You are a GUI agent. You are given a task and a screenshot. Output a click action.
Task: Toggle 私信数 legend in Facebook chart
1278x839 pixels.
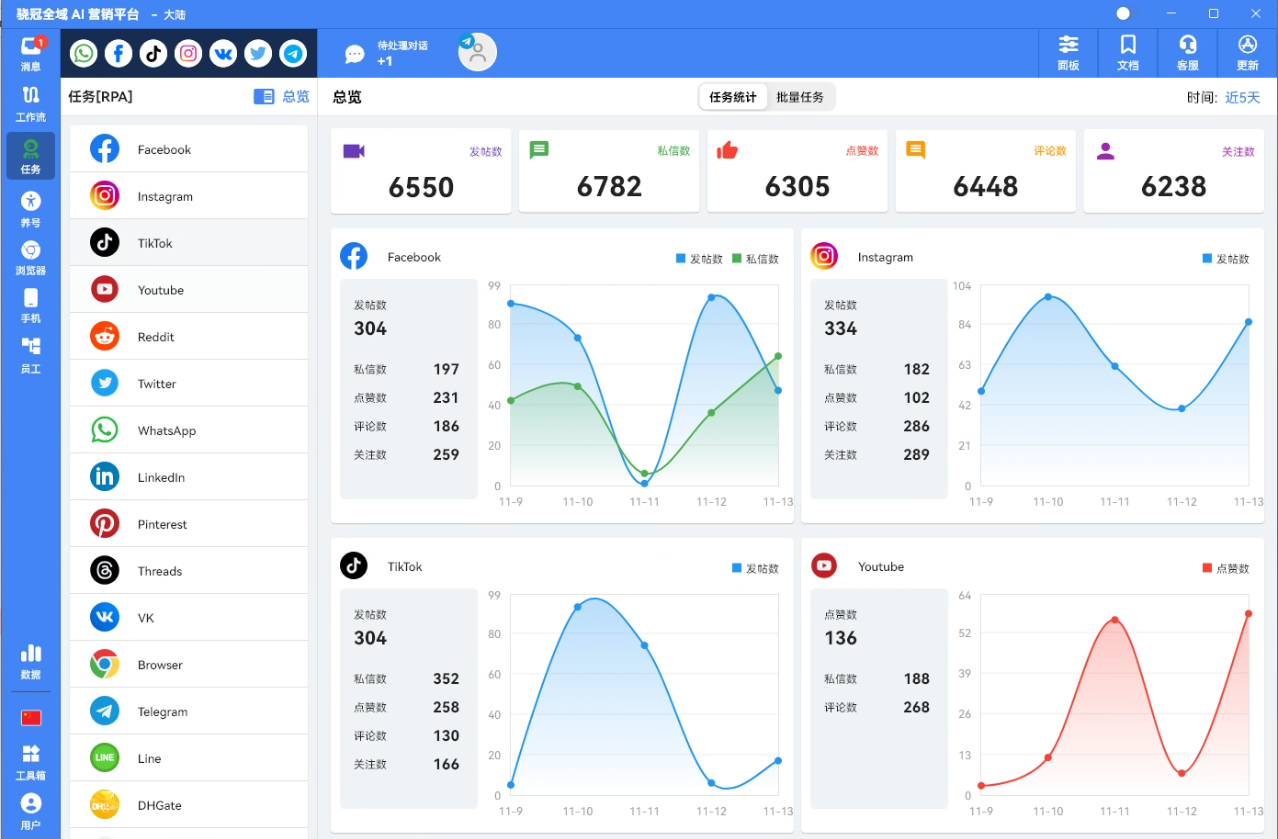pyautogui.click(x=755, y=259)
